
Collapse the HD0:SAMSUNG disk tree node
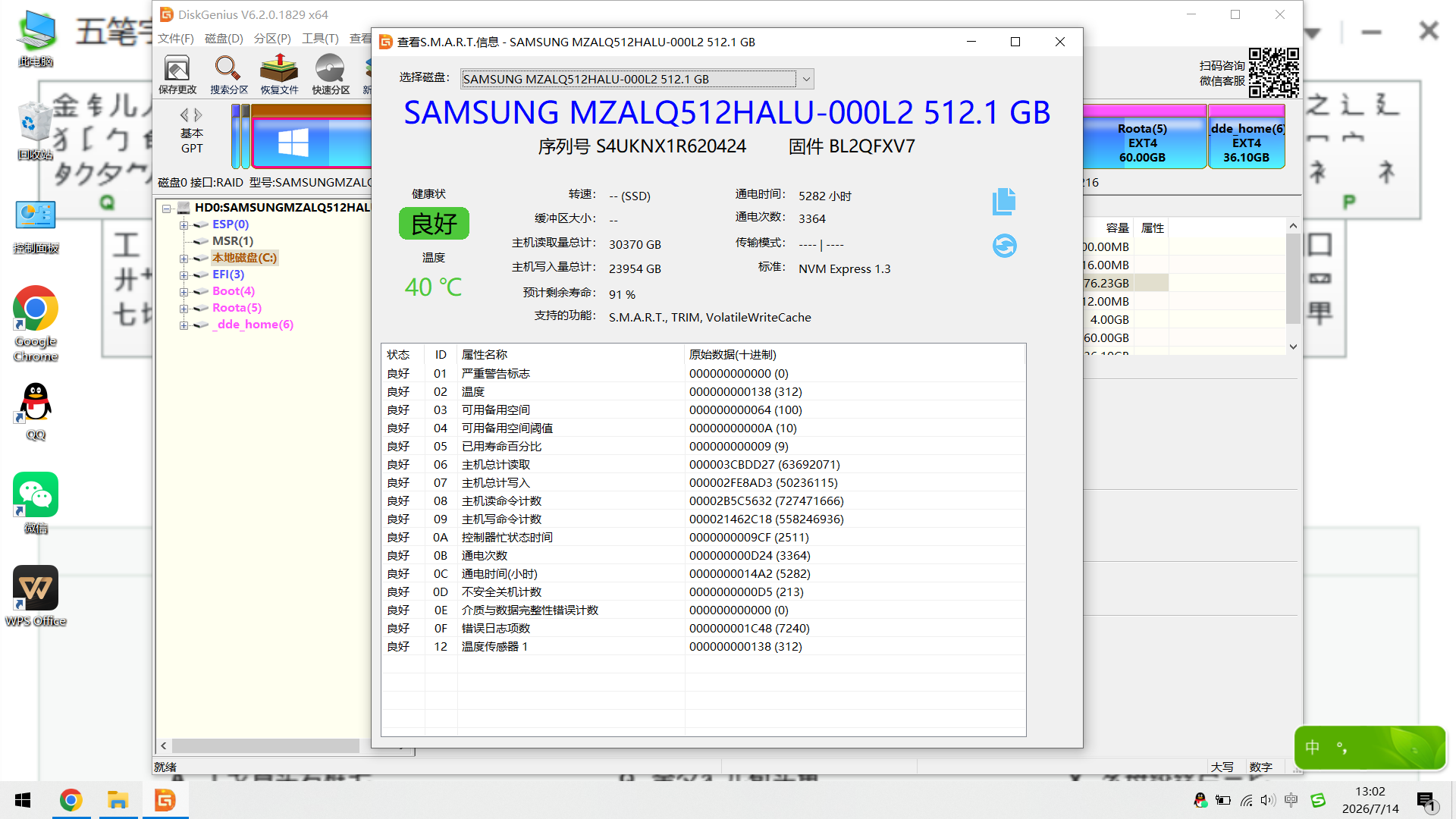point(166,209)
